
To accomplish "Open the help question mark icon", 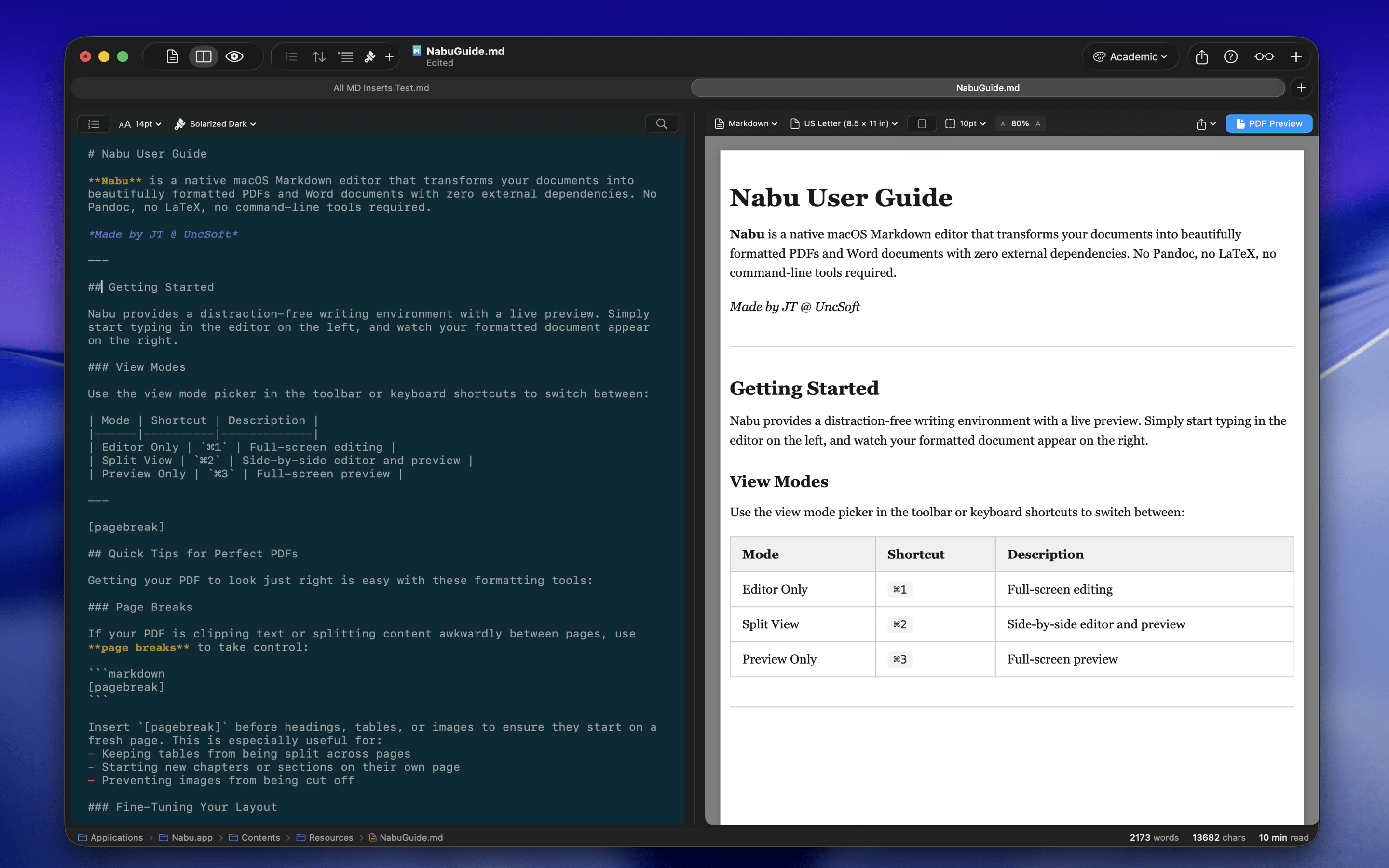I will point(1231,56).
